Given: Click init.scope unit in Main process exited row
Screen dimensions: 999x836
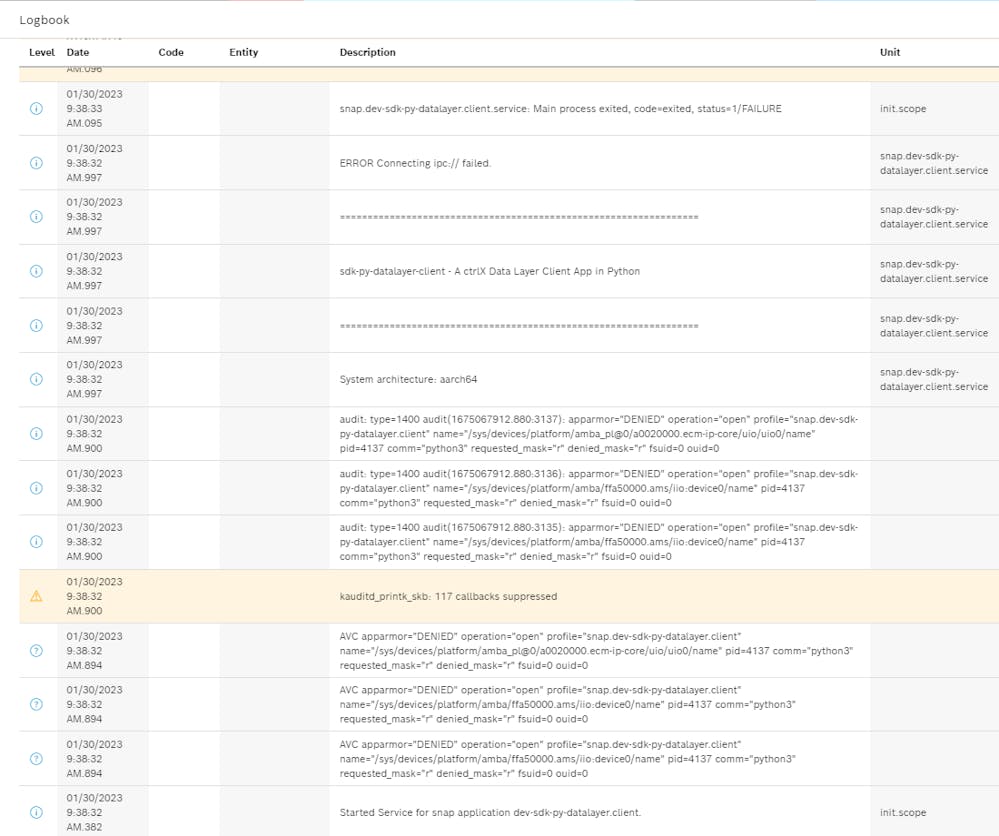Looking at the screenshot, I should click(x=902, y=108).
